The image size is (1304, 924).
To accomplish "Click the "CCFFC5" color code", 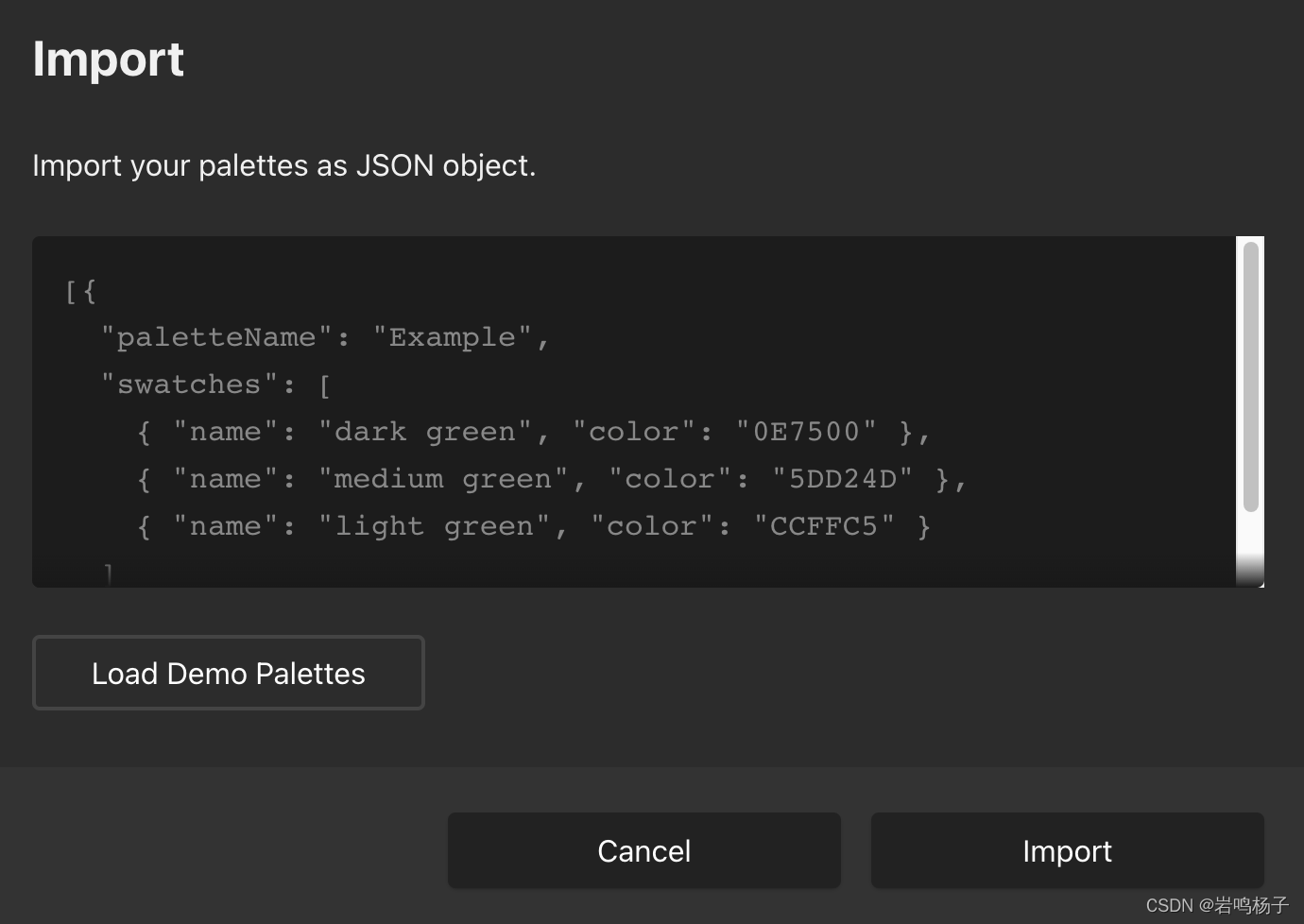I will coord(824,526).
